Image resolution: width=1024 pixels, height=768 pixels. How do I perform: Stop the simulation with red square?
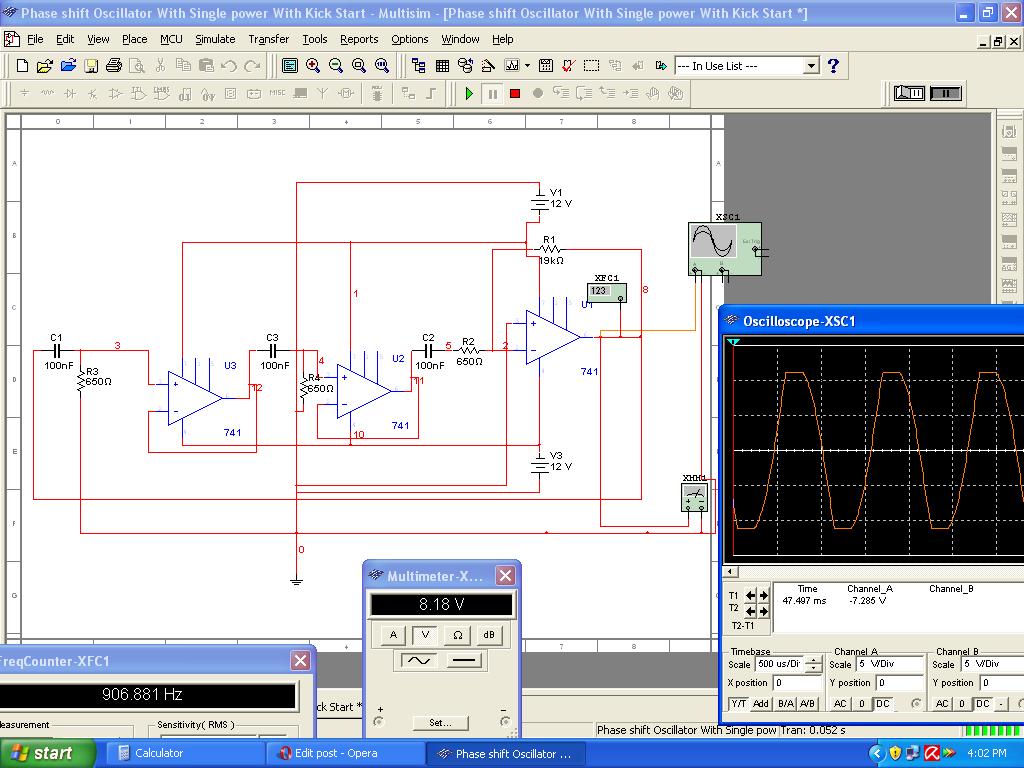click(x=515, y=93)
